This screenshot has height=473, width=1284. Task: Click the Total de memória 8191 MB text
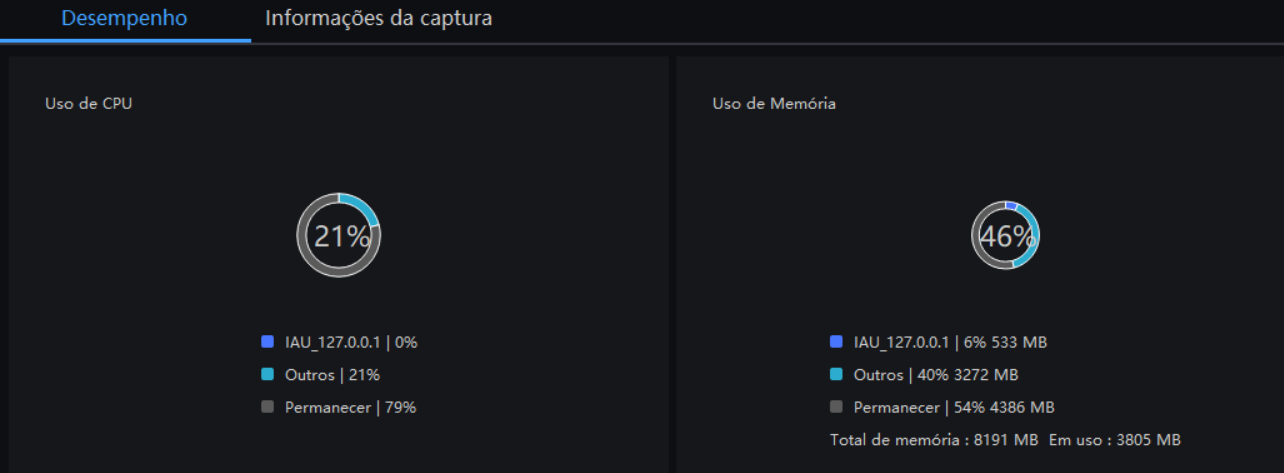pyautogui.click(x=934, y=439)
